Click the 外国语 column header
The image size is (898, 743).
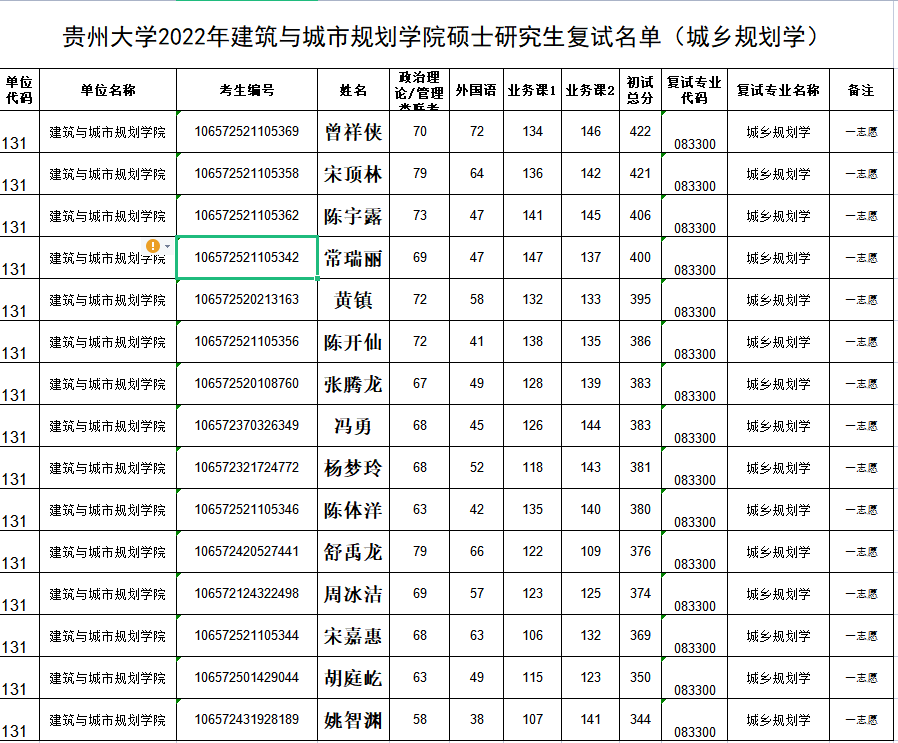tap(476, 90)
